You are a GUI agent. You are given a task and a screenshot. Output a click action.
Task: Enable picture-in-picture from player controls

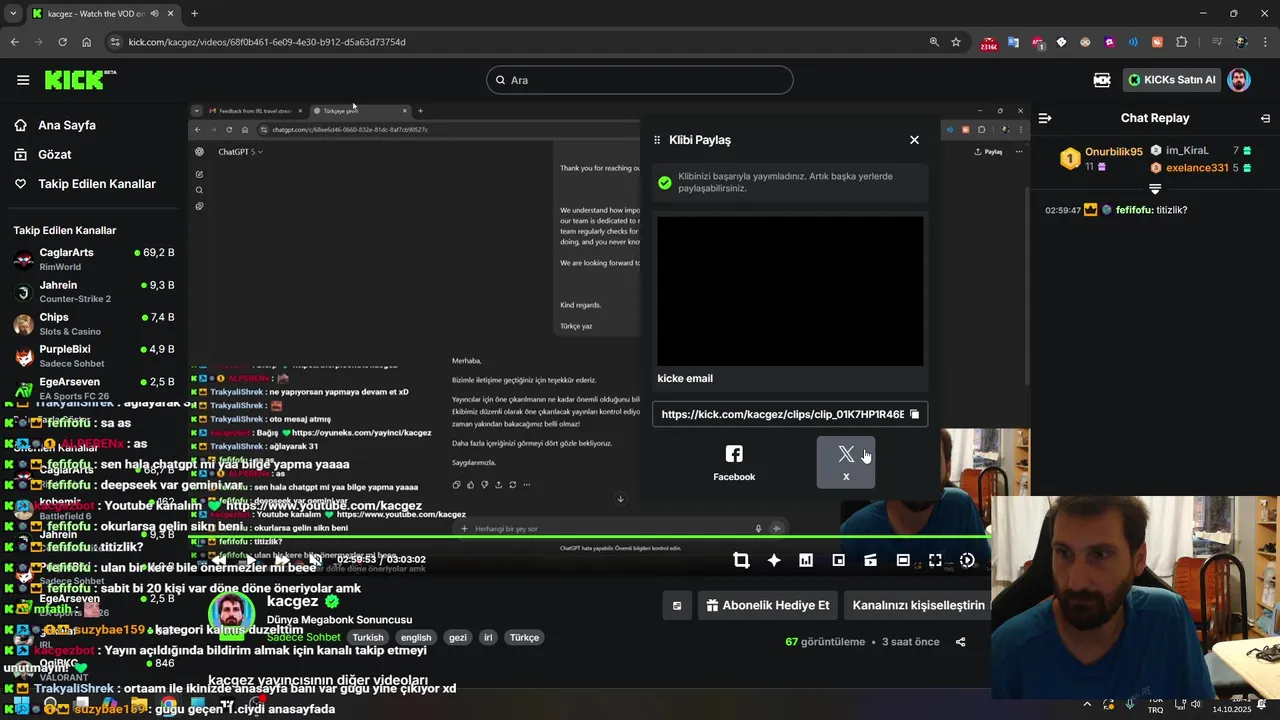click(x=838, y=560)
